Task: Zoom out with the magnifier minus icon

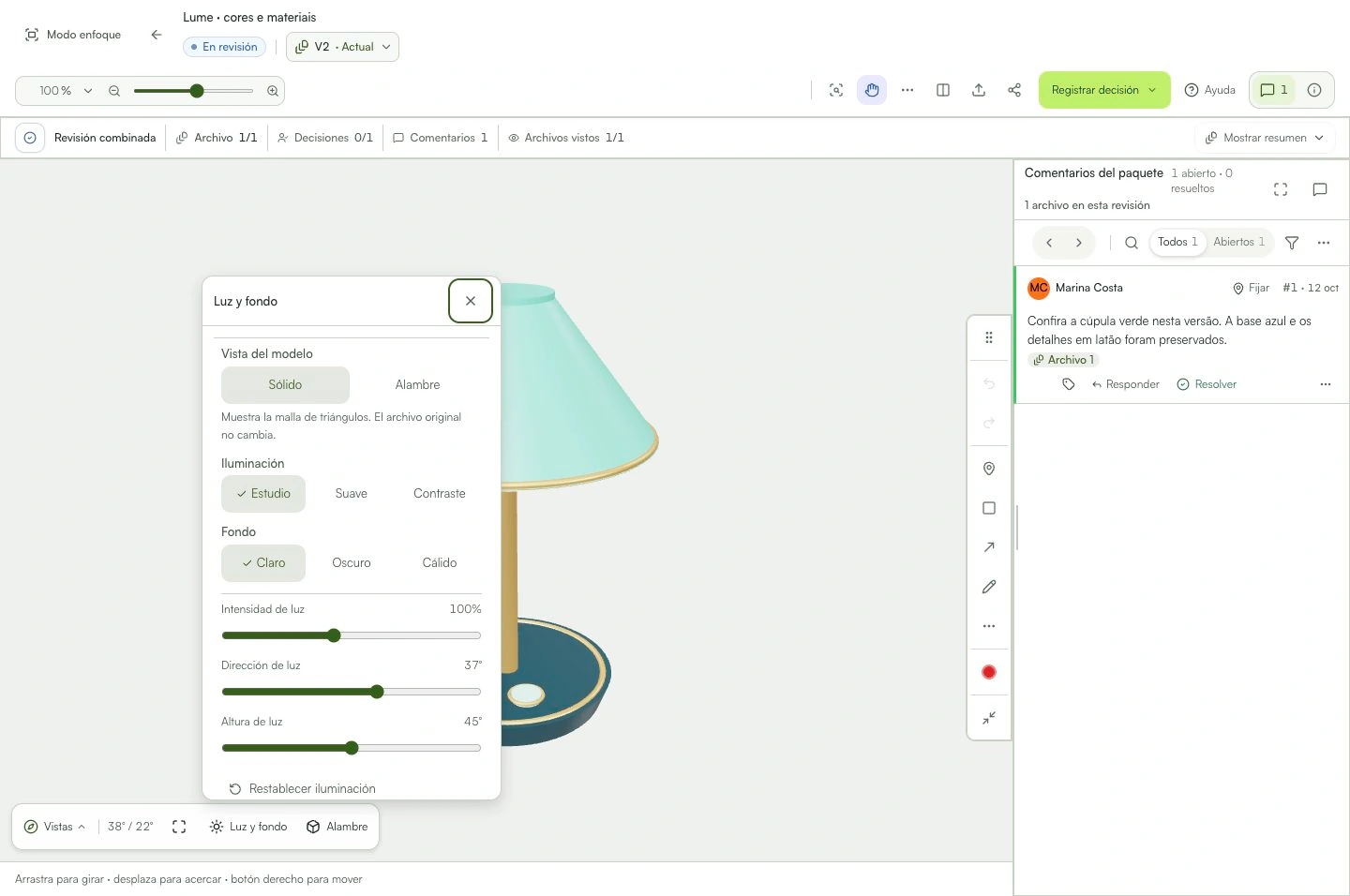Action: [114, 91]
